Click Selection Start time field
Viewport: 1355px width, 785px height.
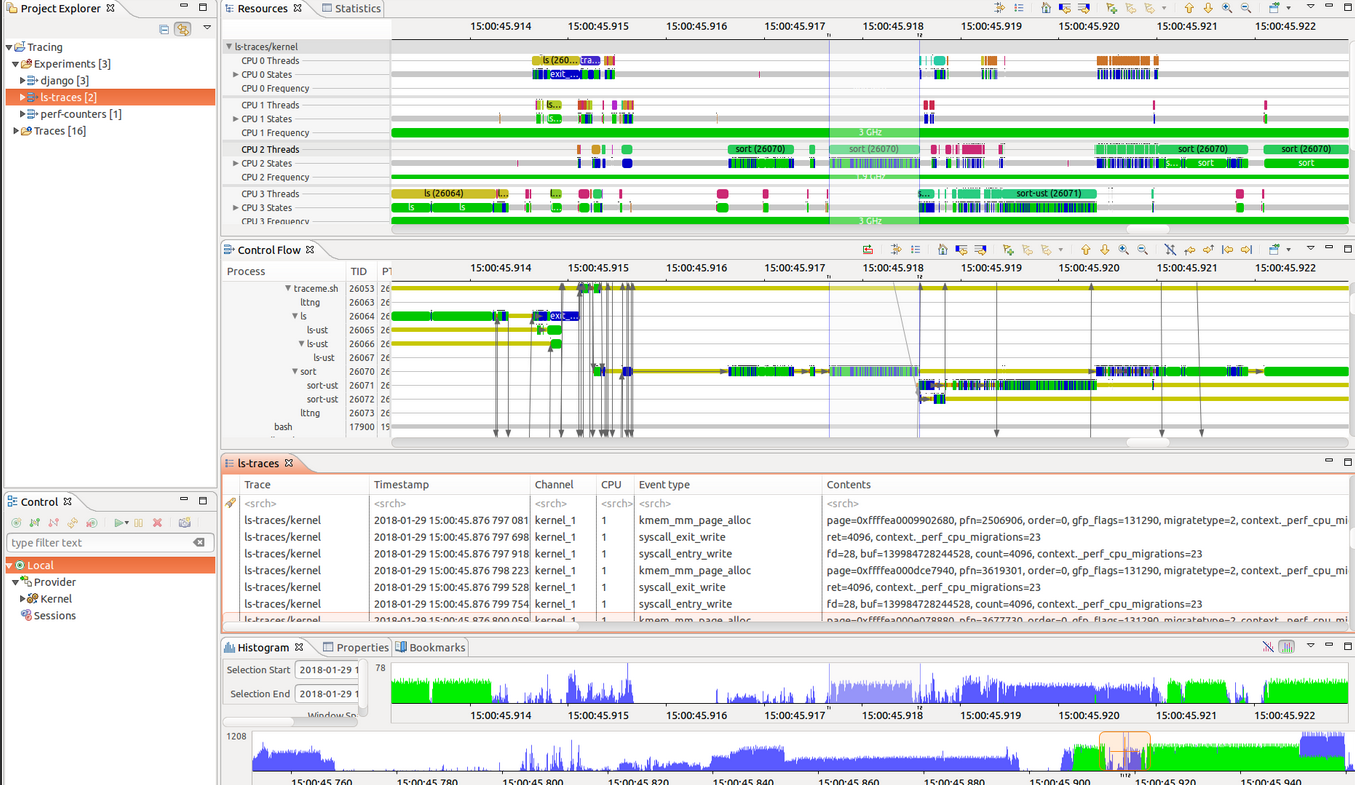coord(326,670)
